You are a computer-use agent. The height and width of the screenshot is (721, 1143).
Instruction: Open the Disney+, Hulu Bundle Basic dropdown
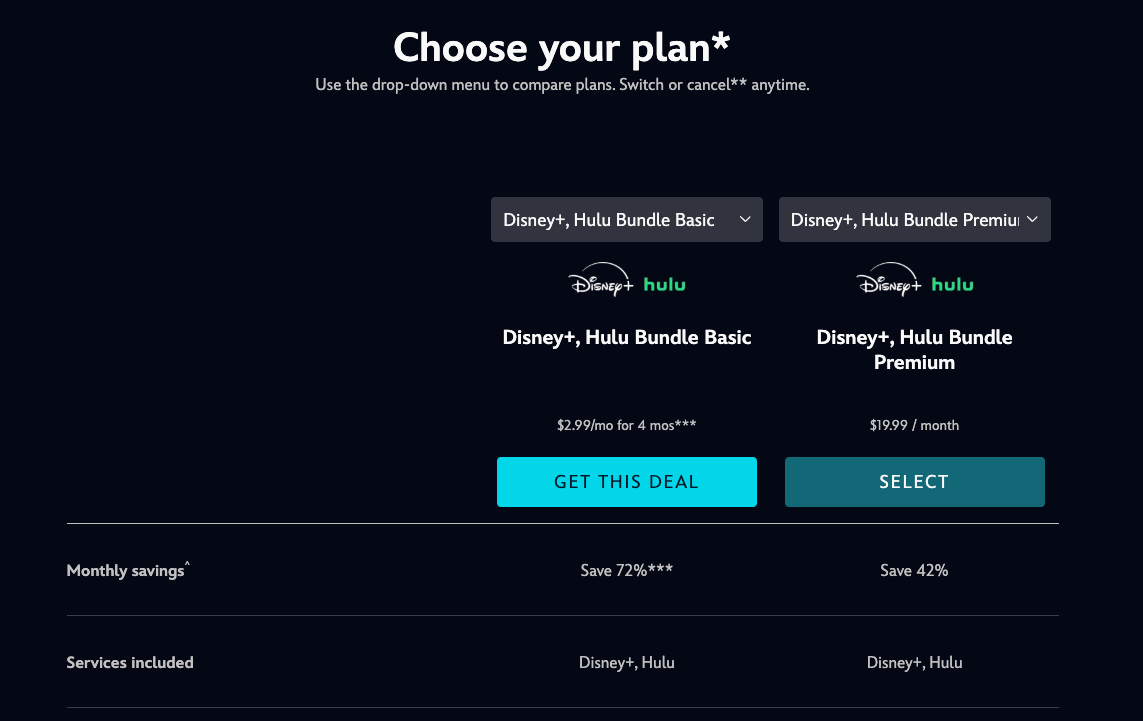(x=626, y=220)
